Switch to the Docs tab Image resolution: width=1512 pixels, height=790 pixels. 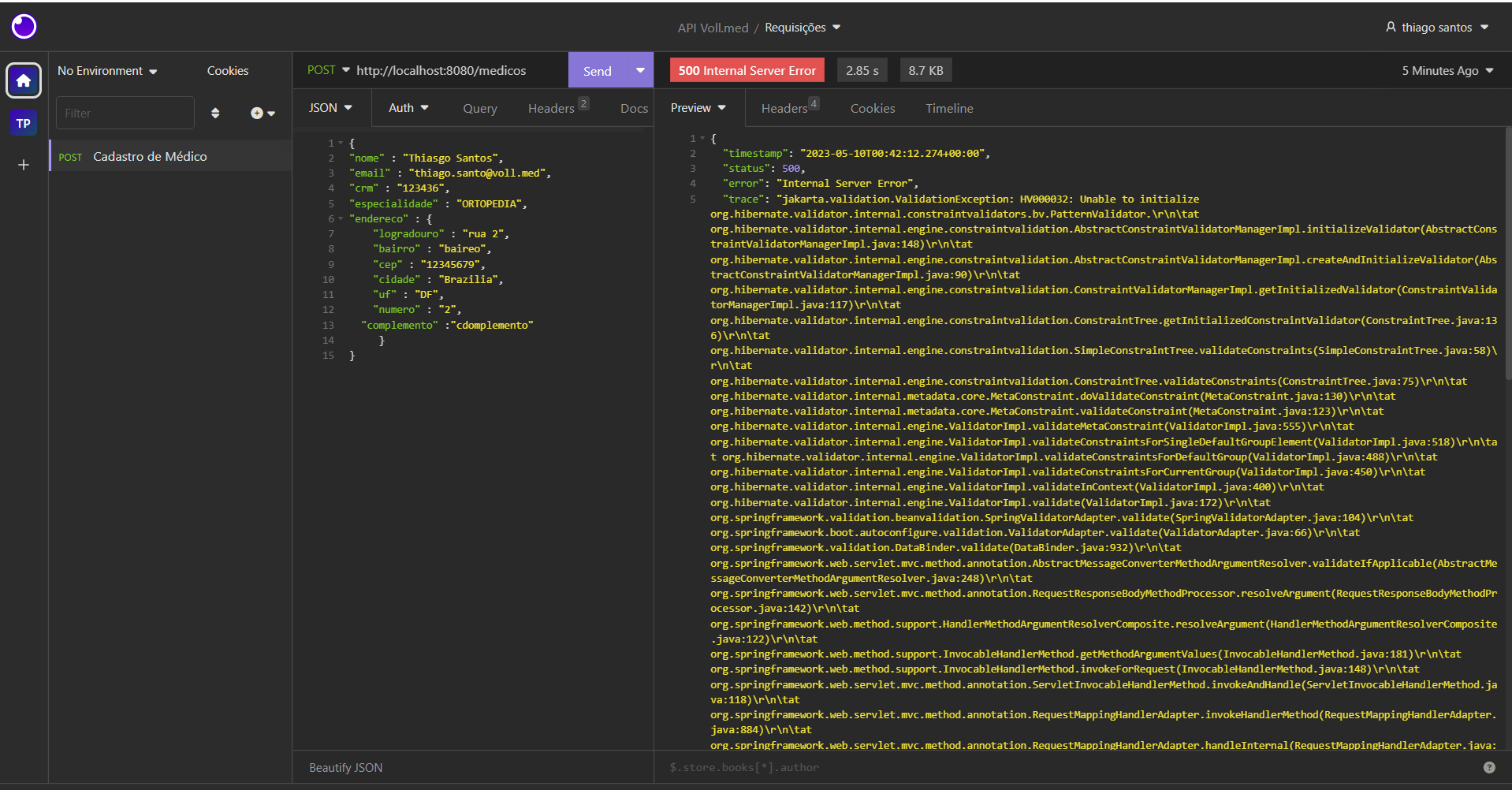coord(634,109)
